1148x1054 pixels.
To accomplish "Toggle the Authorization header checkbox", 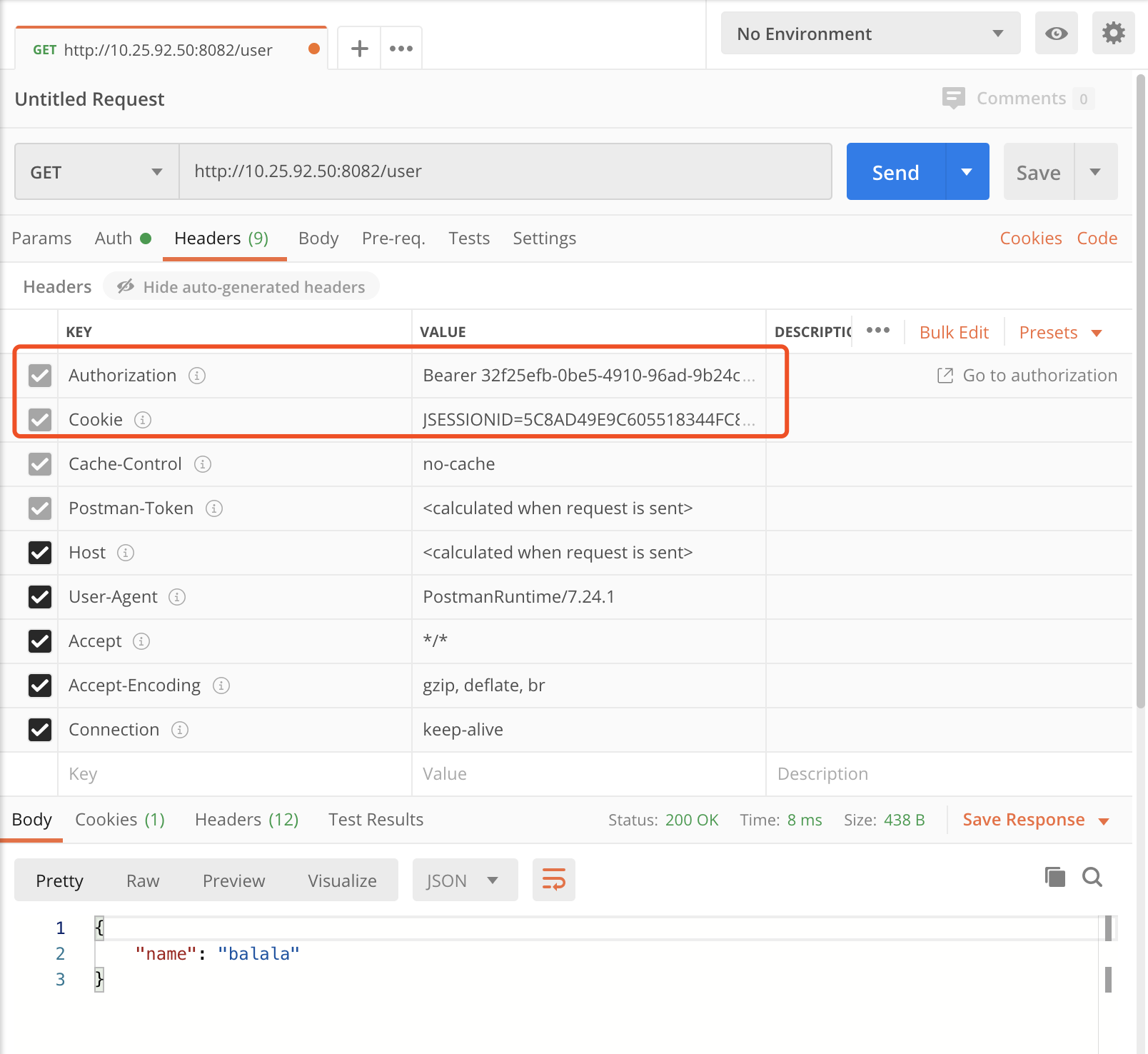I will point(40,376).
